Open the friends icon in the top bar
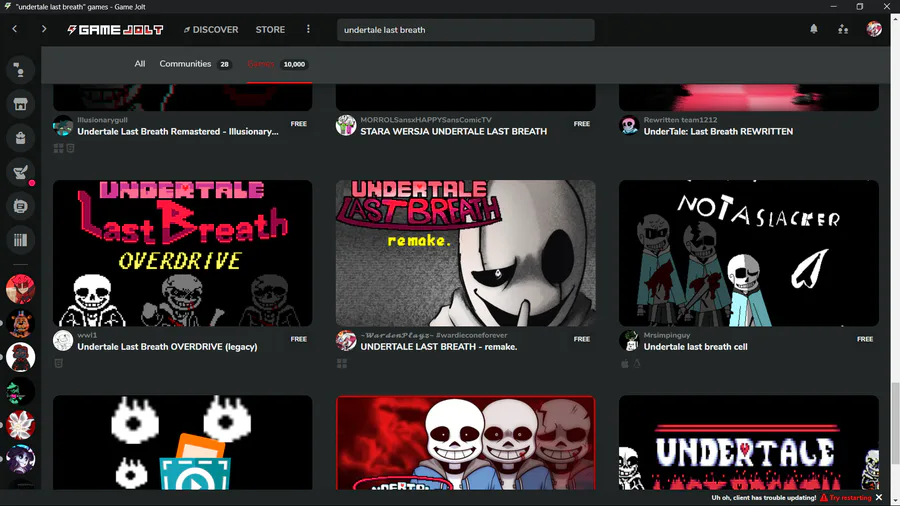This screenshot has width=900, height=506. tap(843, 29)
